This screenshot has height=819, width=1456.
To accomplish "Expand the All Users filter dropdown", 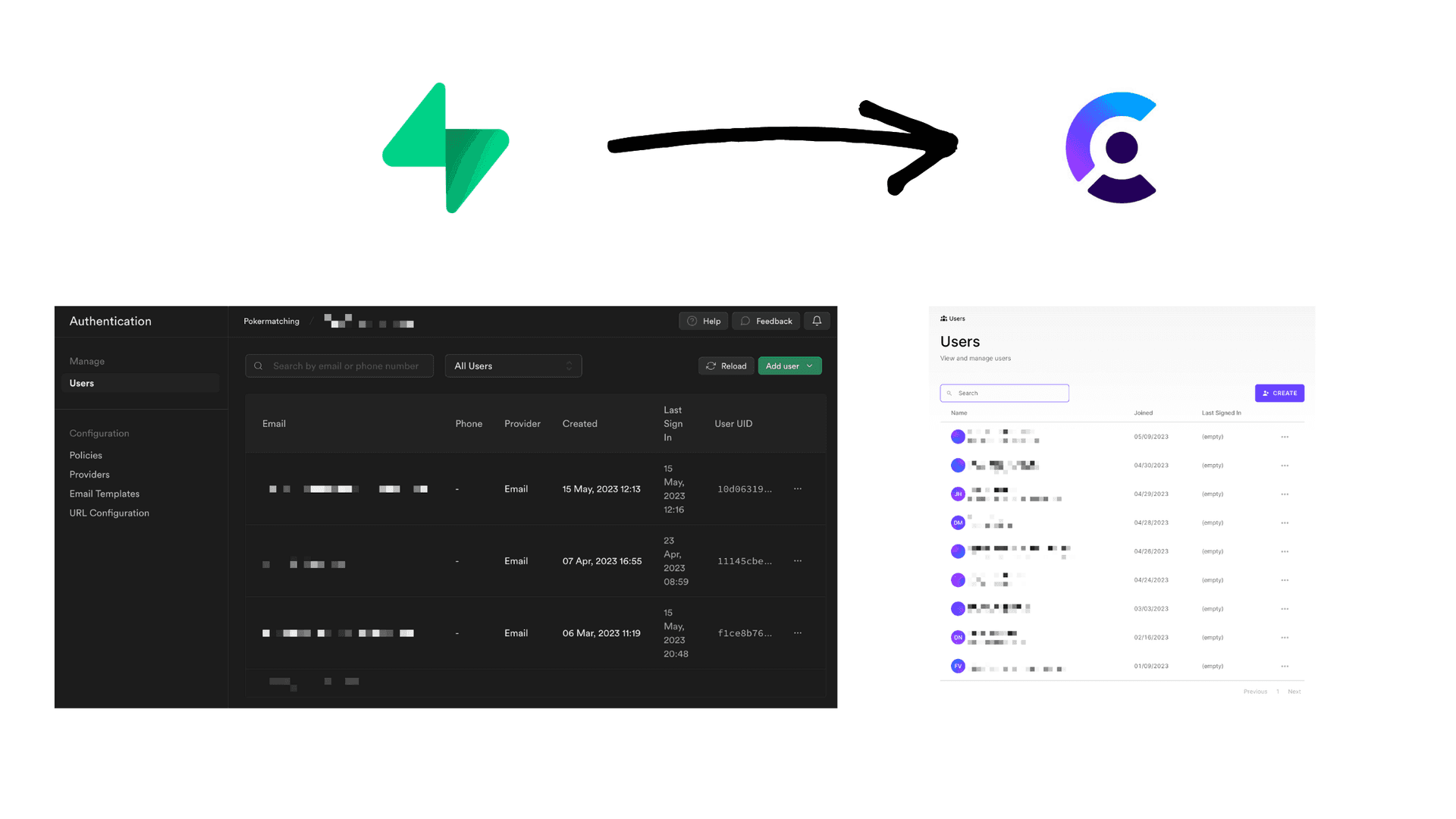I will coord(513,365).
